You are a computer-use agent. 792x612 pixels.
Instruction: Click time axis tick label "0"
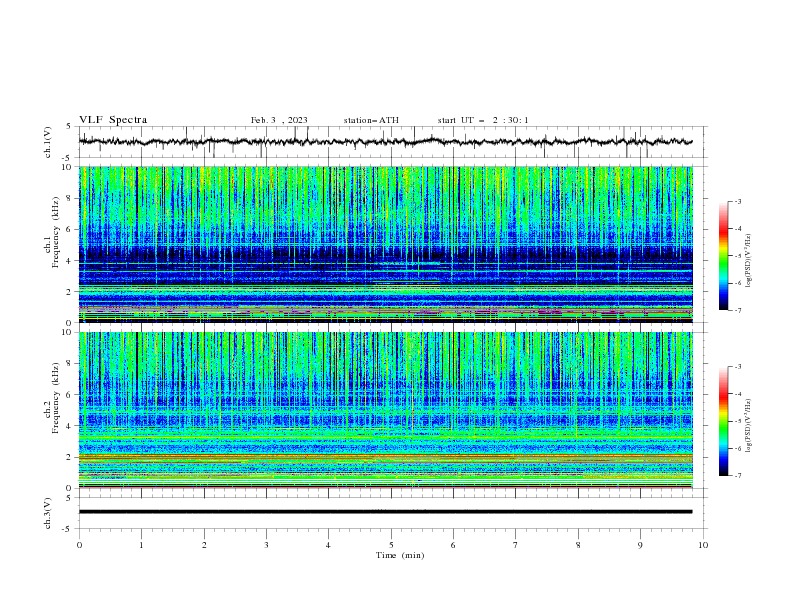point(79,545)
